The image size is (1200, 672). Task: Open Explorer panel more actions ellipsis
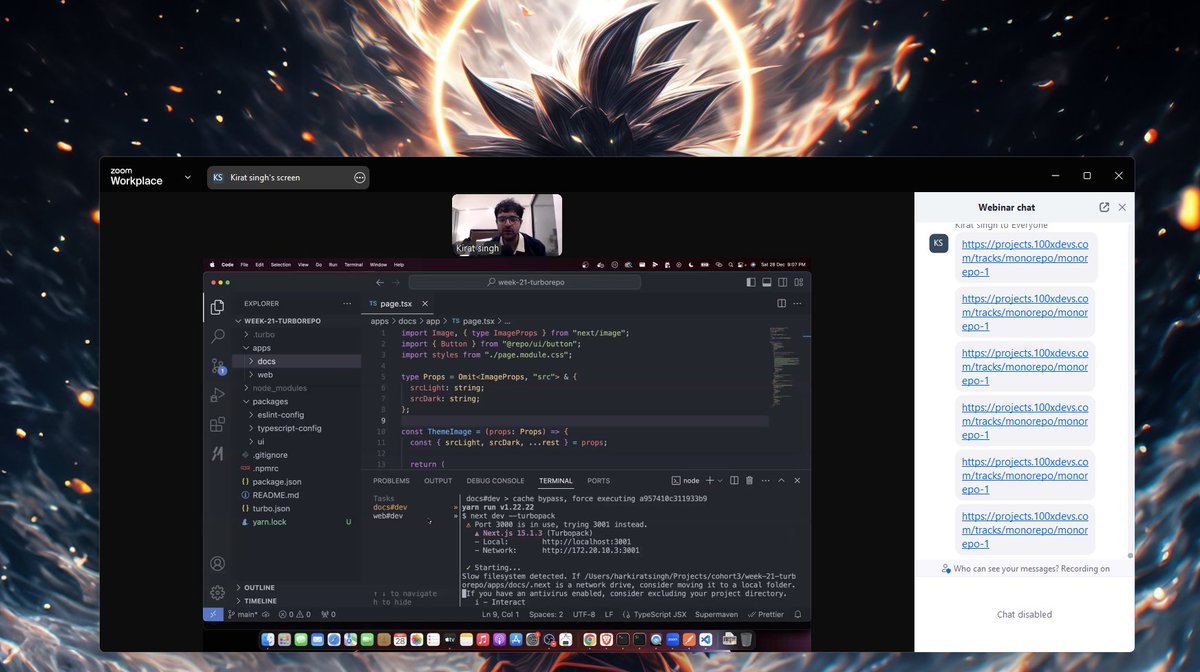(347, 303)
